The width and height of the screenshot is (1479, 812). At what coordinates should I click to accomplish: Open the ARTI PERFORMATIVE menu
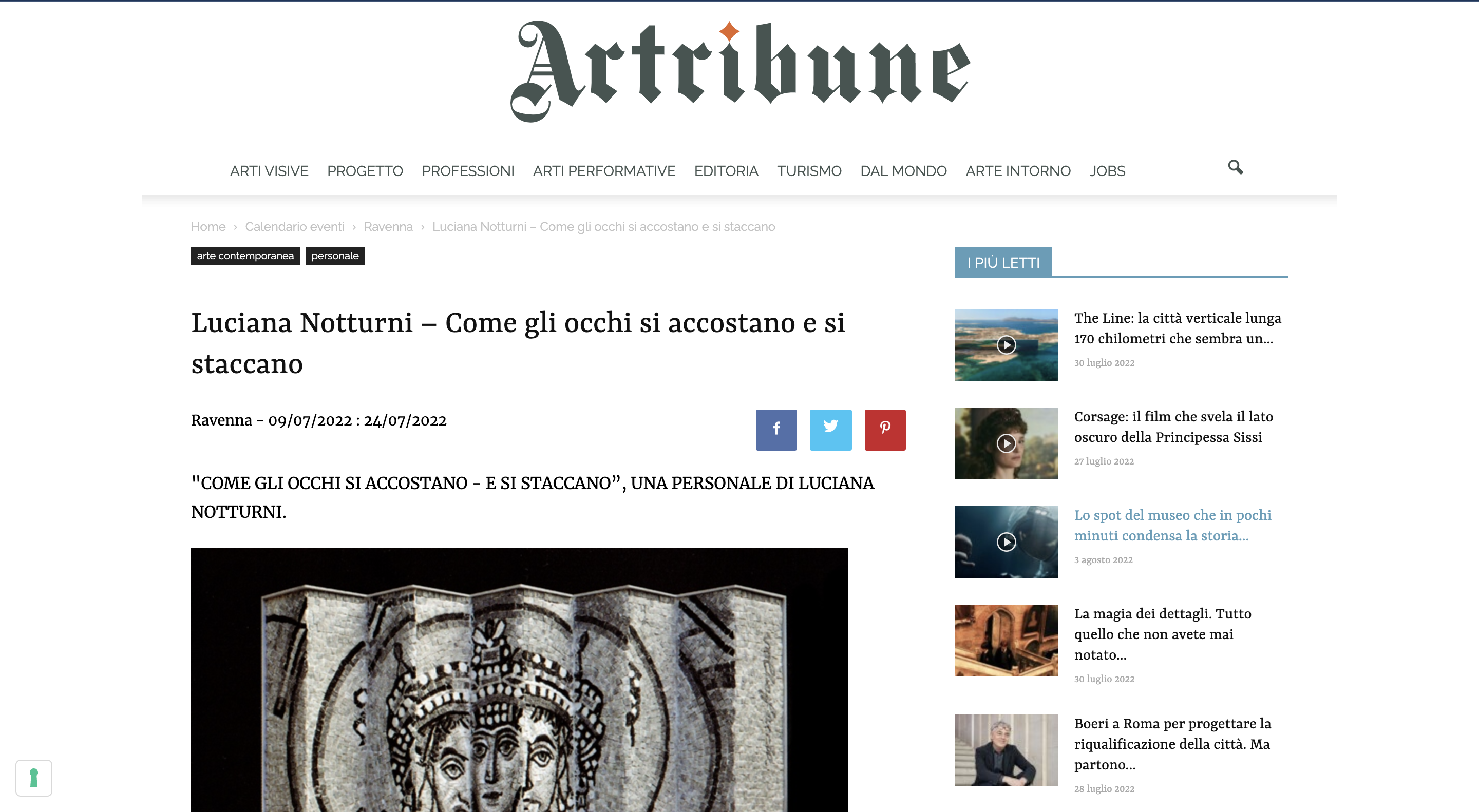604,171
